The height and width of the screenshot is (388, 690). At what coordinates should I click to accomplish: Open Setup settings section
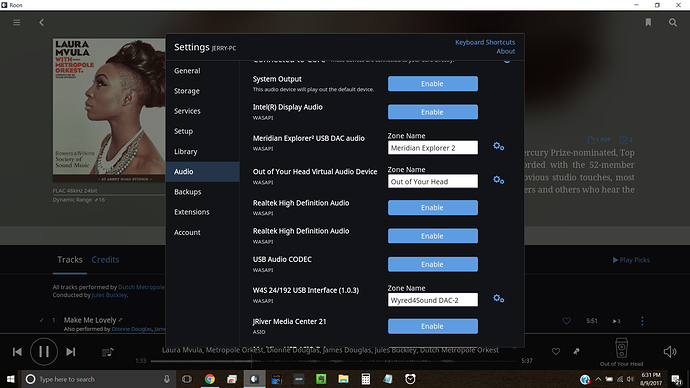point(203,132)
